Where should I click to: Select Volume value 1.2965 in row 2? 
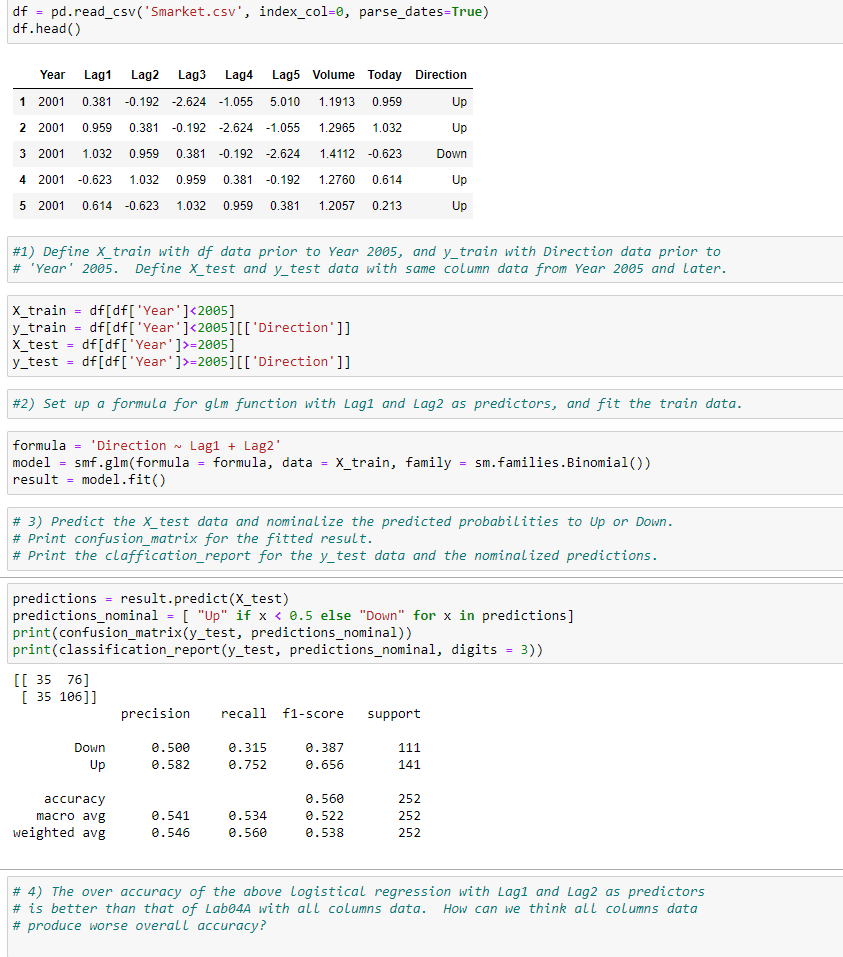336,128
